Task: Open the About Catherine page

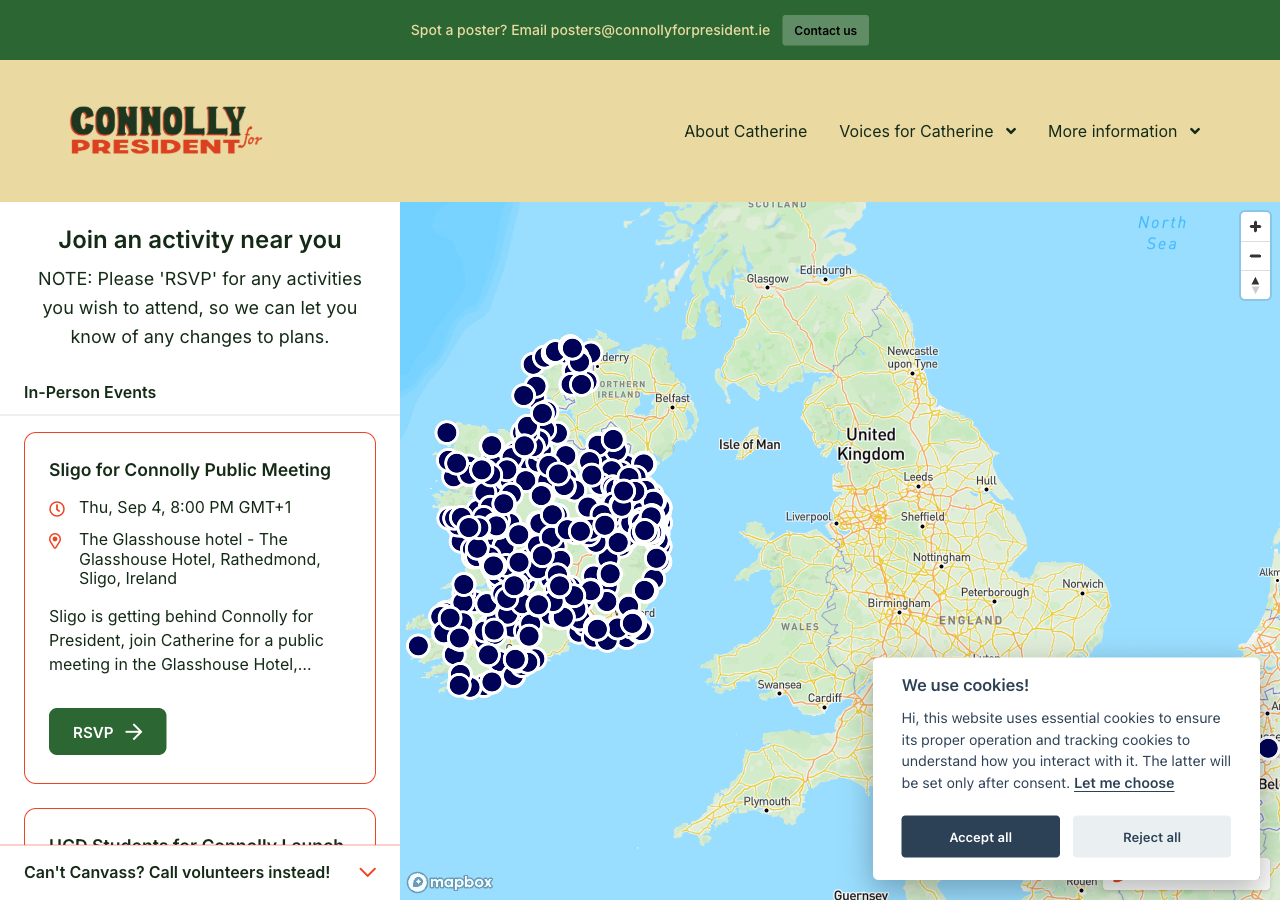Action: click(745, 131)
